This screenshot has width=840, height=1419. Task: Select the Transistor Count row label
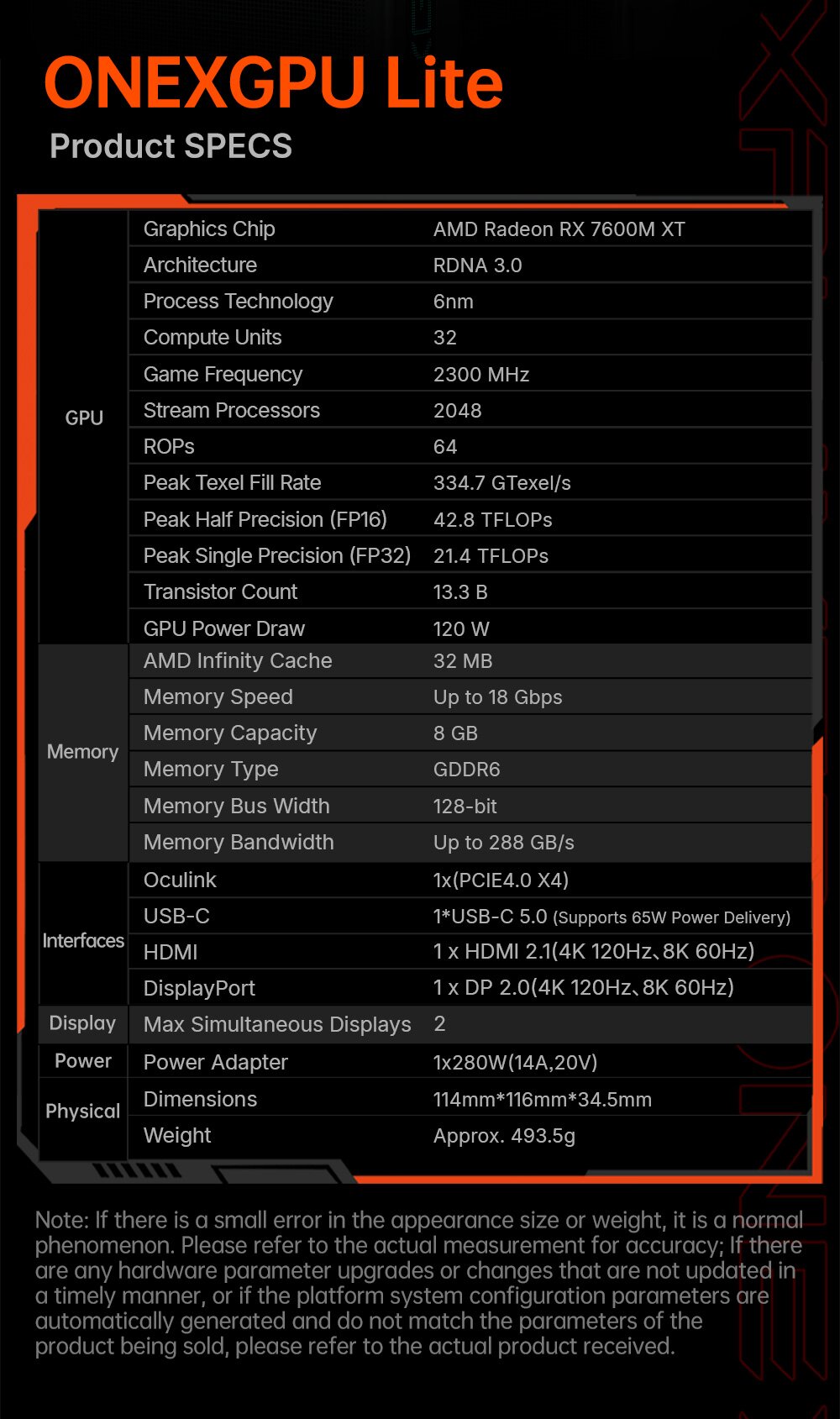coord(220,592)
